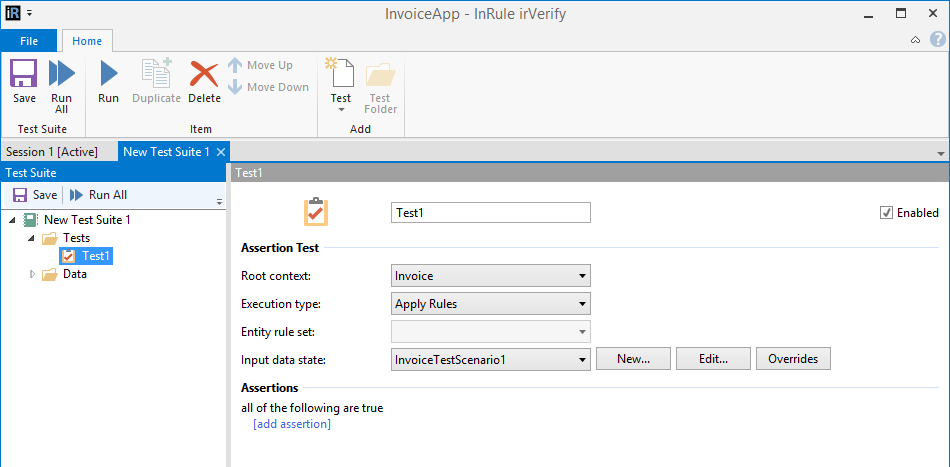Expand the Data folder in the tree

[x=32, y=274]
